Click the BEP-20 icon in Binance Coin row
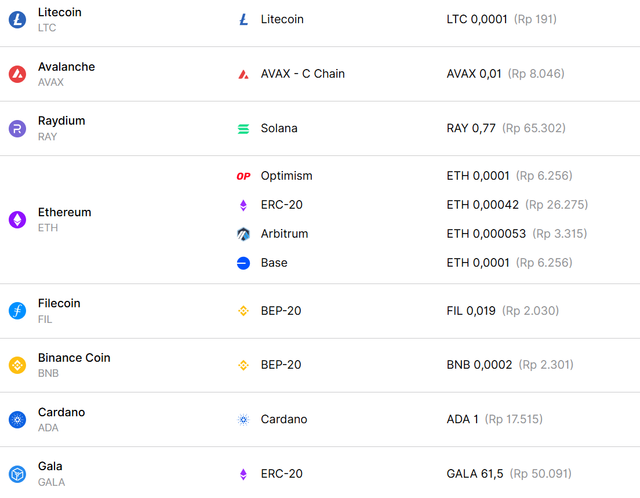Screen dimensions: 640x498 (x=244, y=365)
